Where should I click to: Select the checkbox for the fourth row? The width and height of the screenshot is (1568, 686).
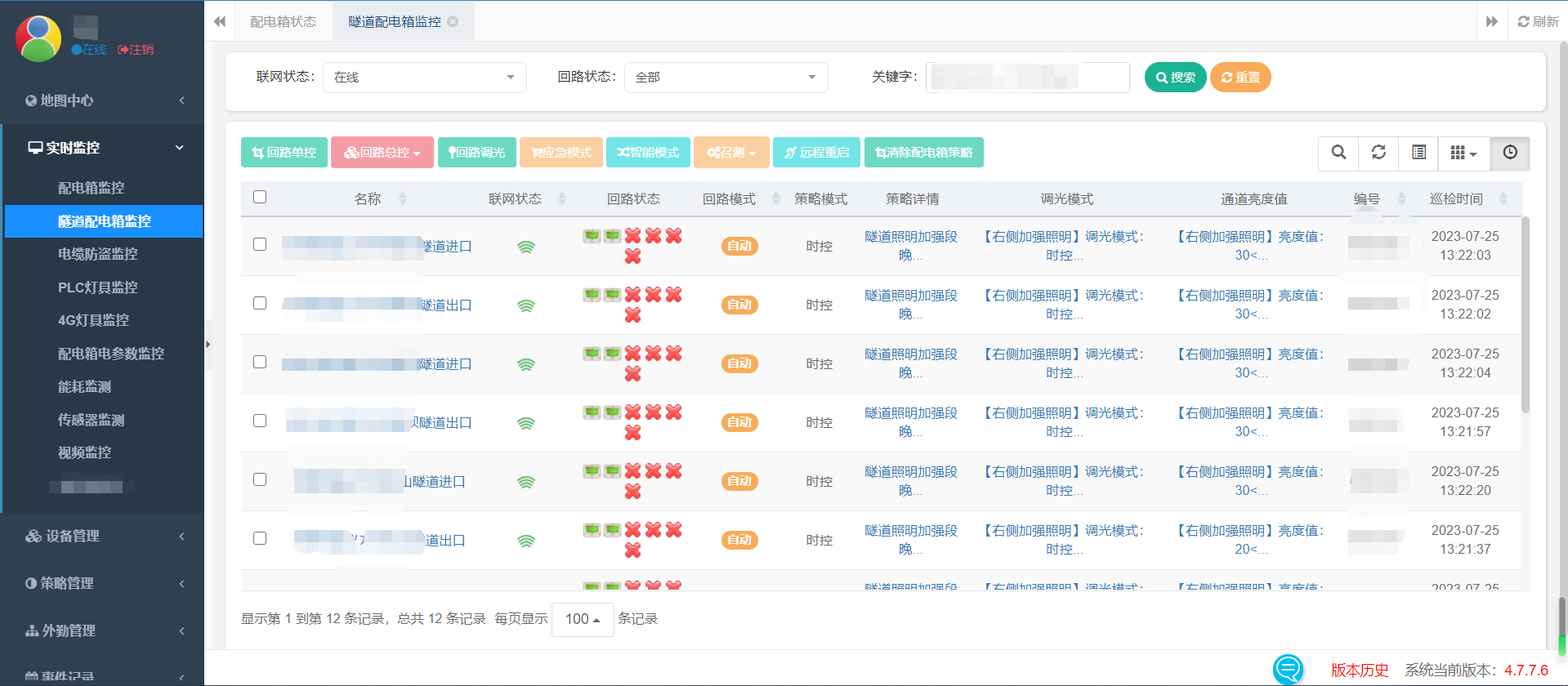point(260,421)
